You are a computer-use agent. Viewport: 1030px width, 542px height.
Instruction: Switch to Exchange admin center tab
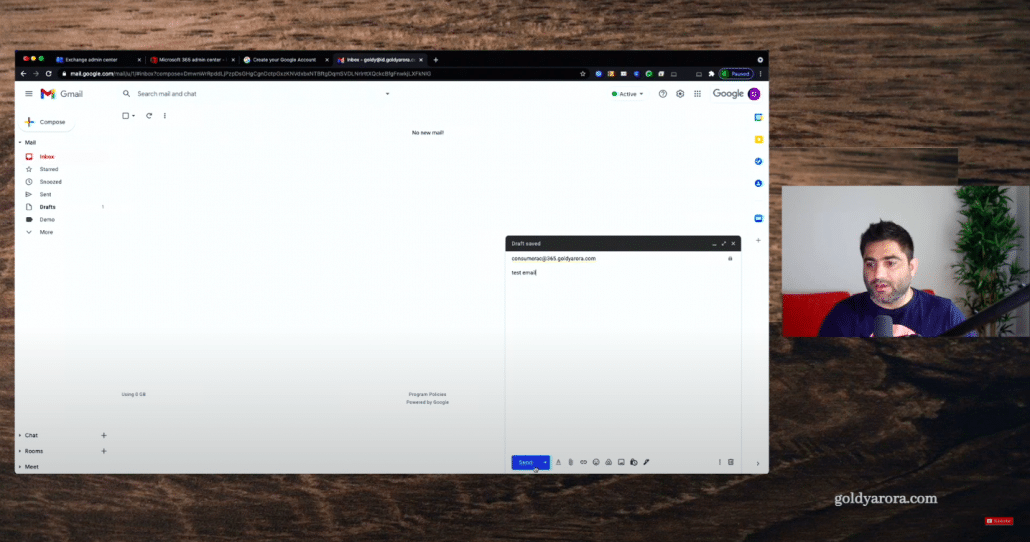click(99, 60)
